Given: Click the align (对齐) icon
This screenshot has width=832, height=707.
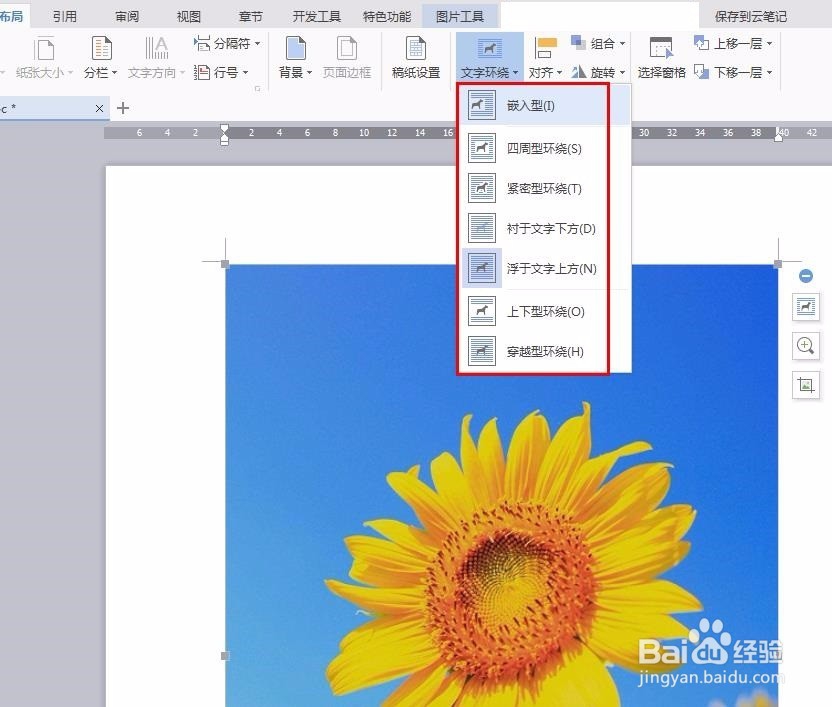Looking at the screenshot, I should coord(545,48).
